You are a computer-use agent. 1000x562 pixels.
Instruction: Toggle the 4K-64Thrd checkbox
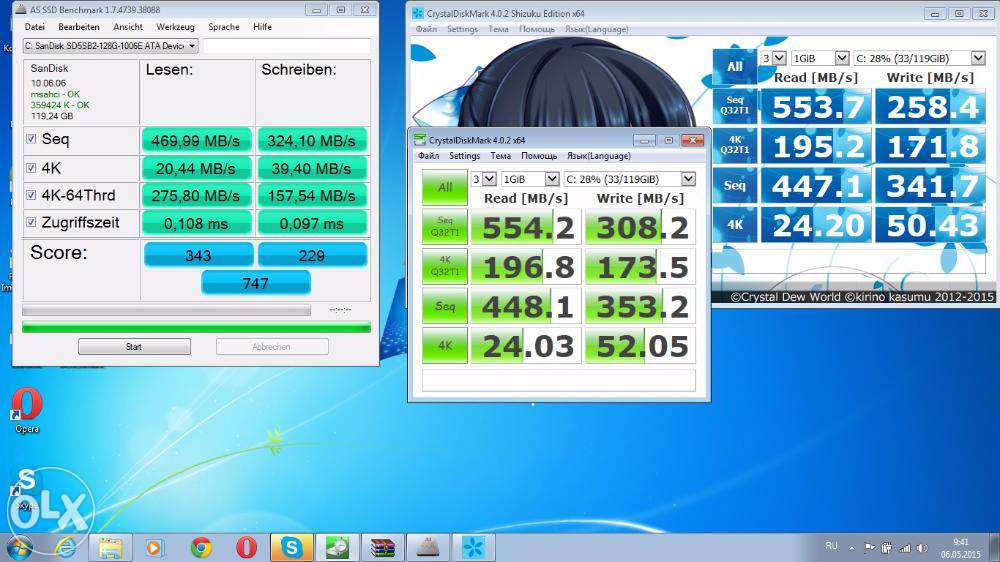[31, 195]
